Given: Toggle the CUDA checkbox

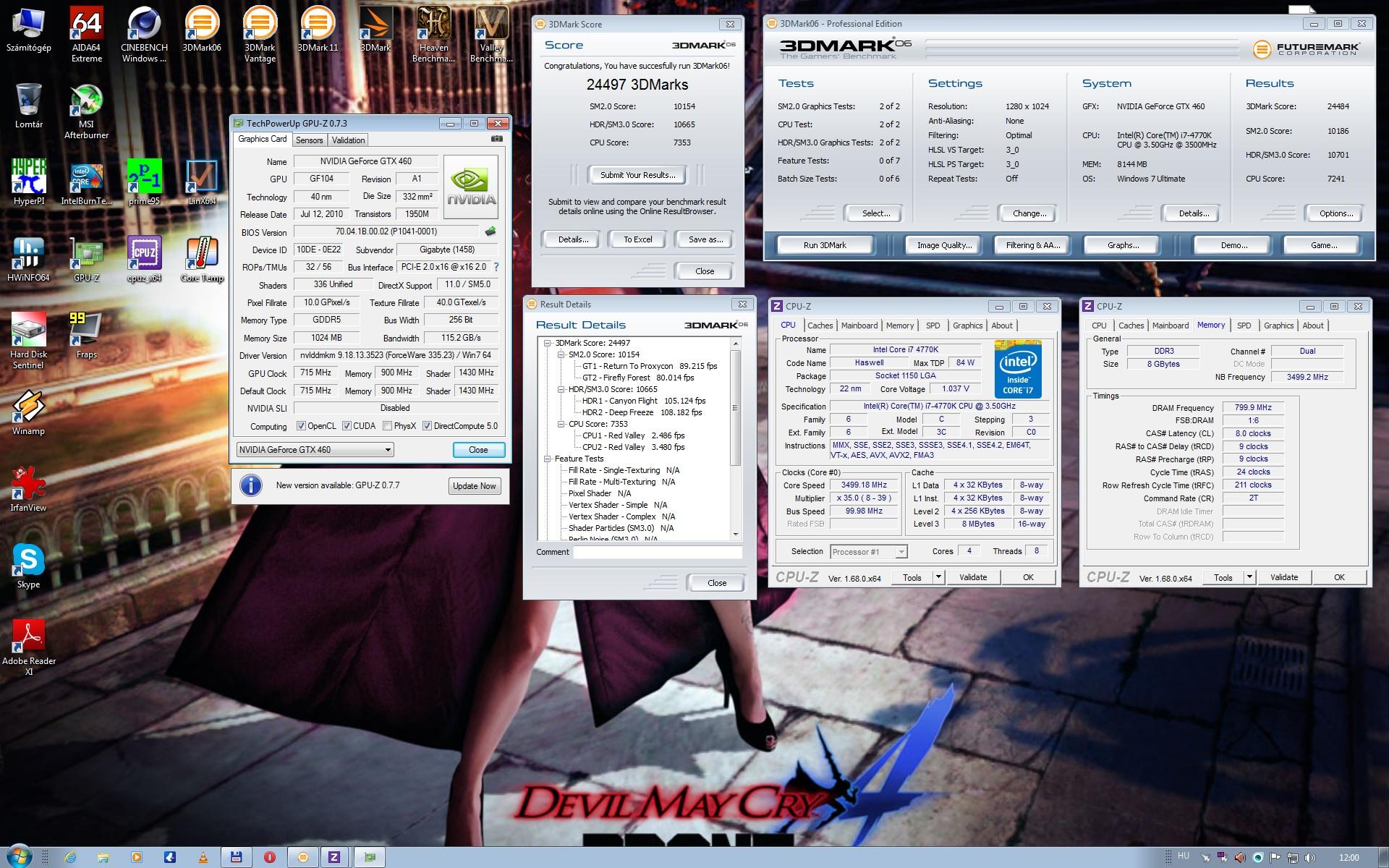Looking at the screenshot, I should (347, 426).
